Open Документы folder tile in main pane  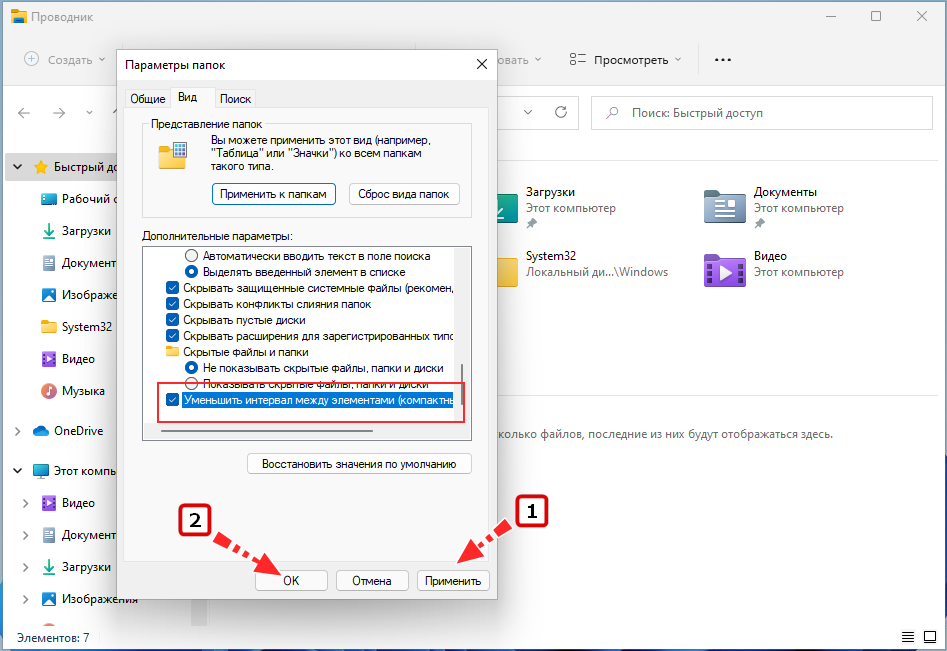coord(774,207)
